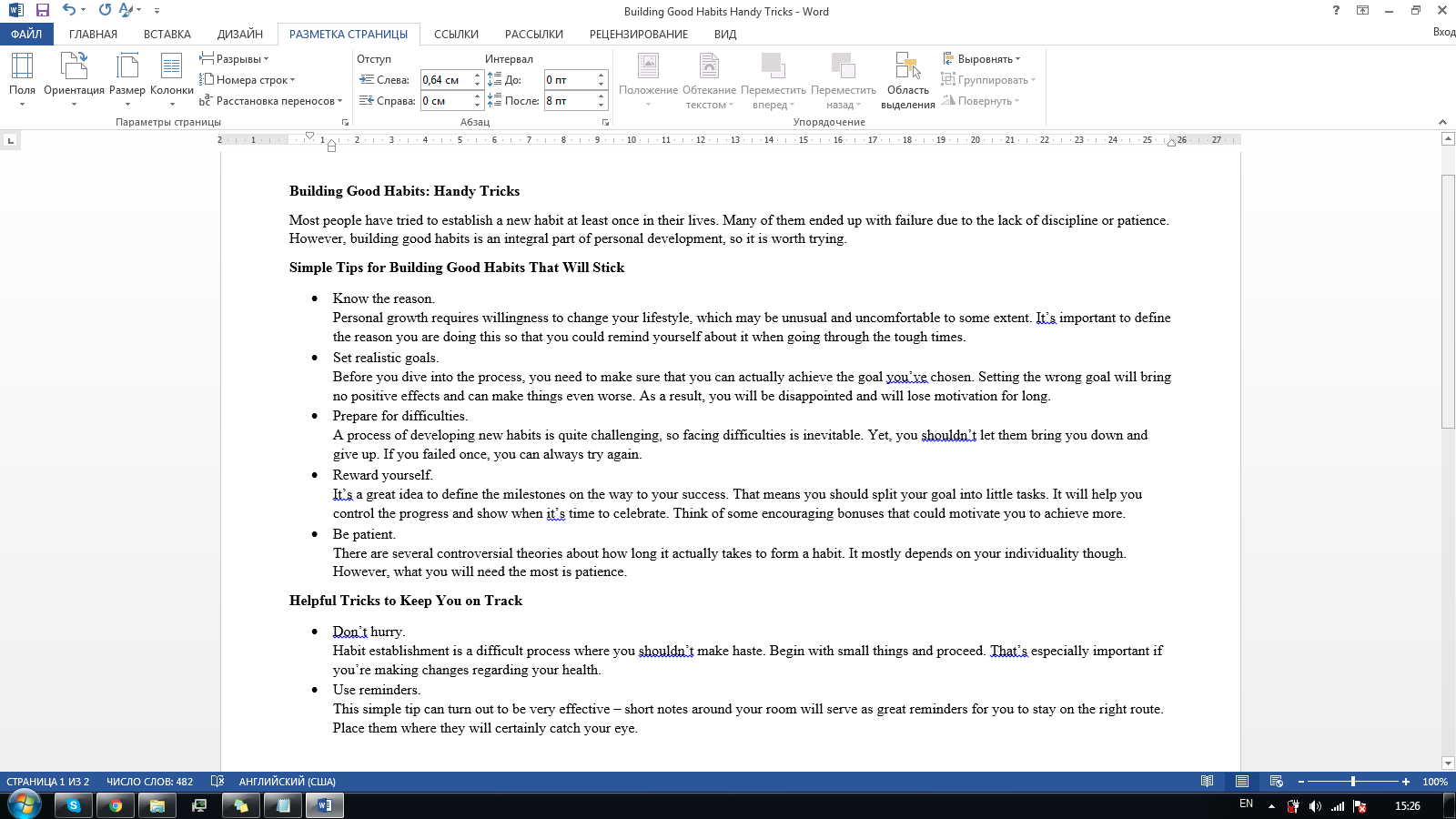Viewport: 1456px width, 819px height.
Task: Open Ribbon Display Options
Action: click(x=1362, y=10)
